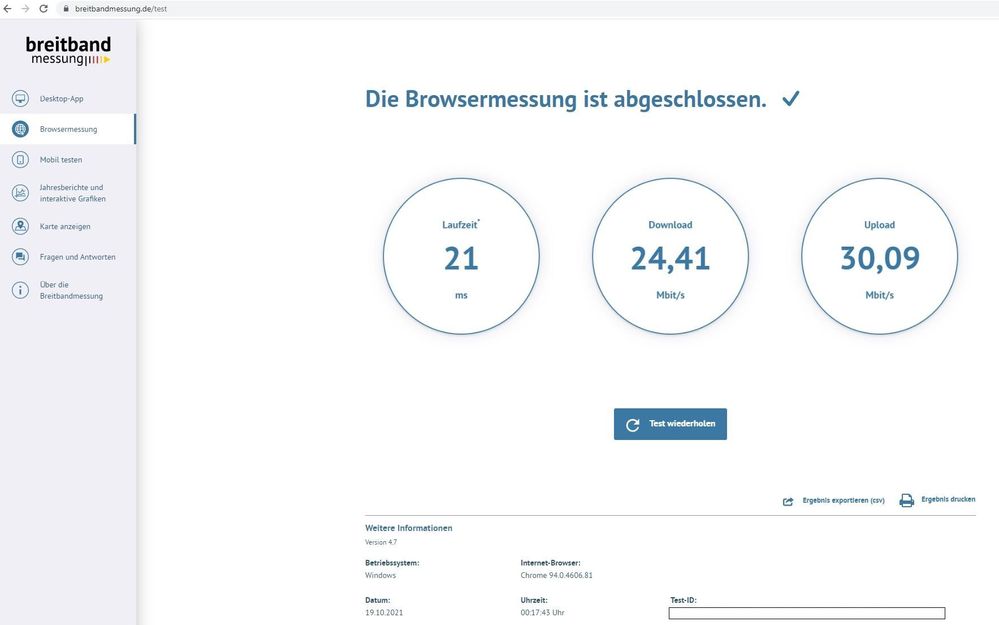
Task: Click the Browsermessung globe icon
Action: pos(20,129)
